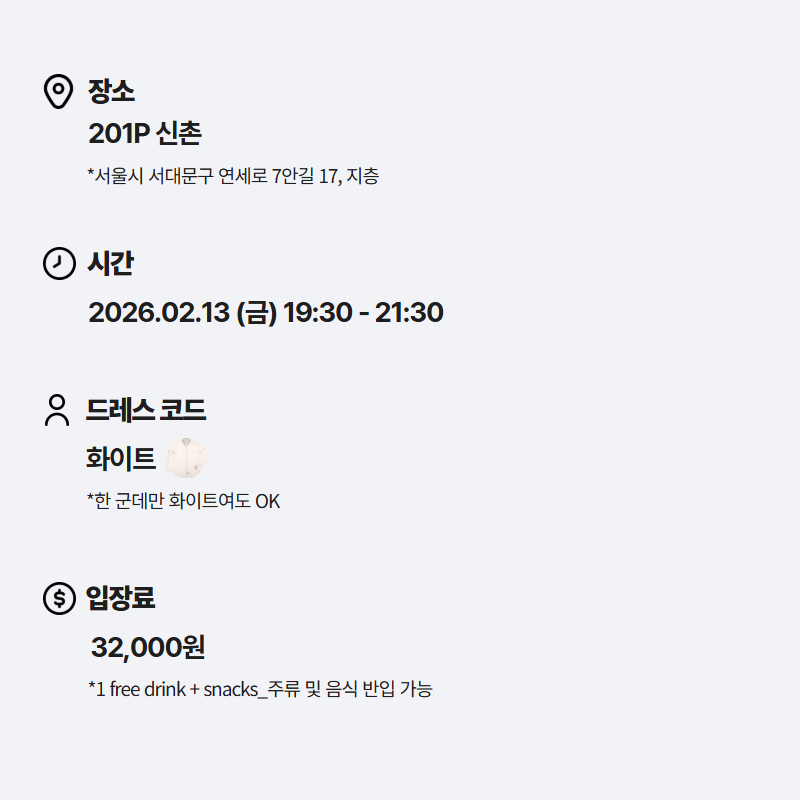Click the person icon beside 드레스 코드
This screenshot has height=800, width=800.
[x=57, y=410]
